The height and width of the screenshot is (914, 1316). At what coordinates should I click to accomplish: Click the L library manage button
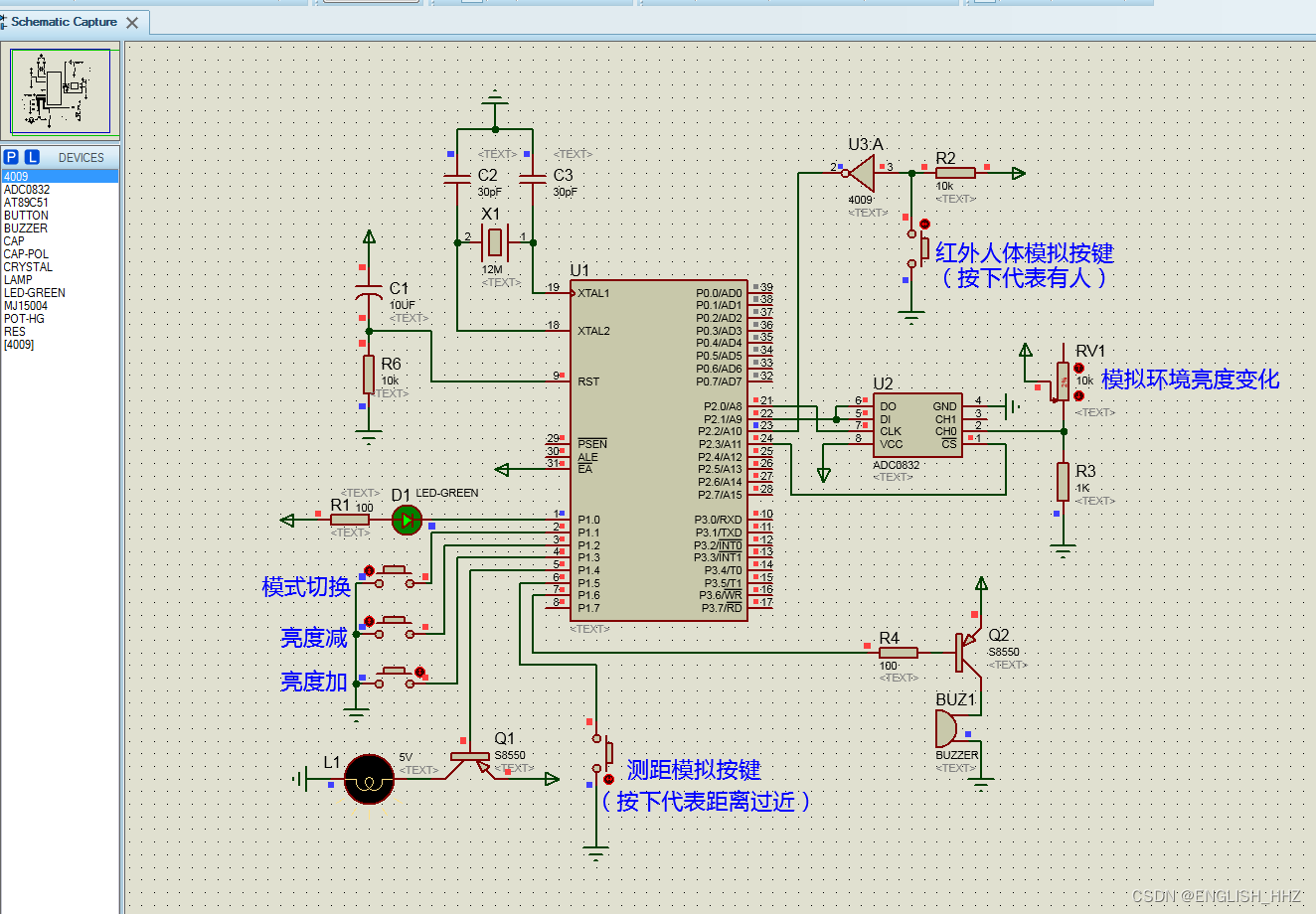click(32, 157)
